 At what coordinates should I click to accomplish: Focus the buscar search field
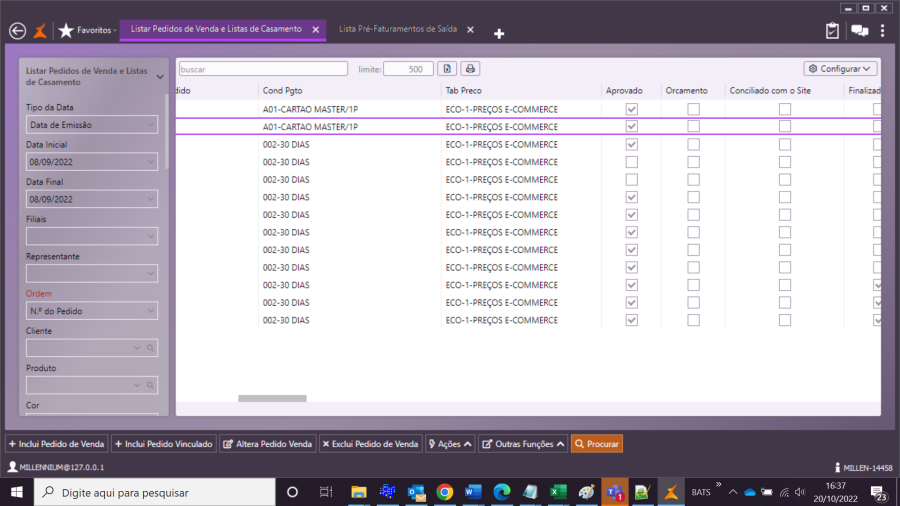pyautogui.click(x=263, y=69)
